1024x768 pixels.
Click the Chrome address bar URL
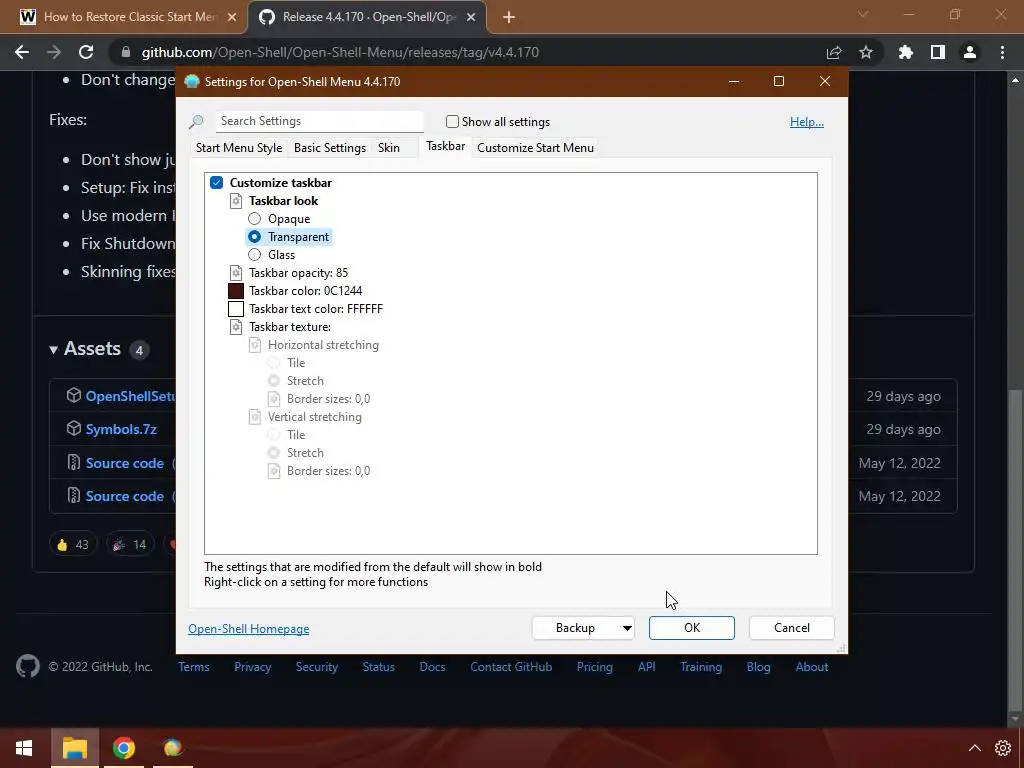click(340, 52)
